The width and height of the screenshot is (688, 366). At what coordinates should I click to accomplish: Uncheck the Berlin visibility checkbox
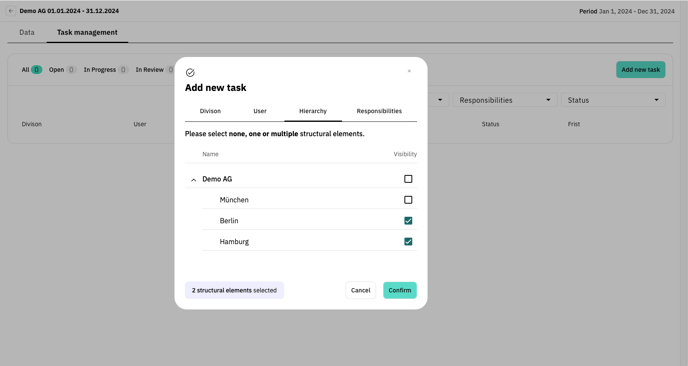pos(408,221)
